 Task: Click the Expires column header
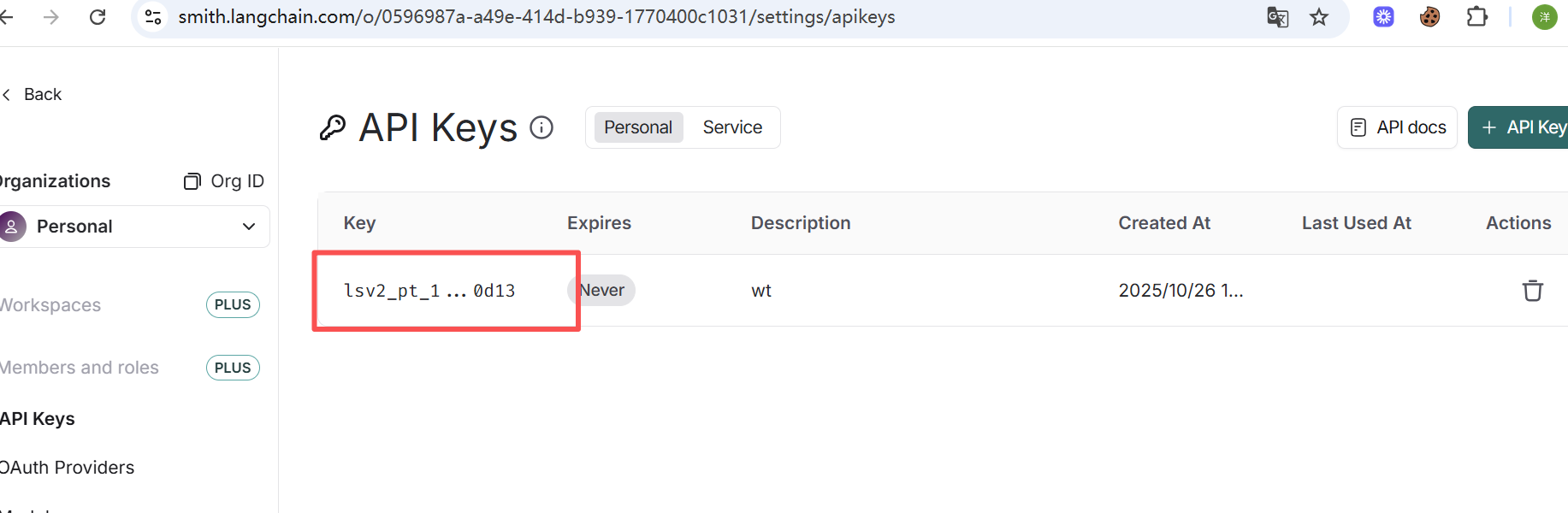coord(599,223)
